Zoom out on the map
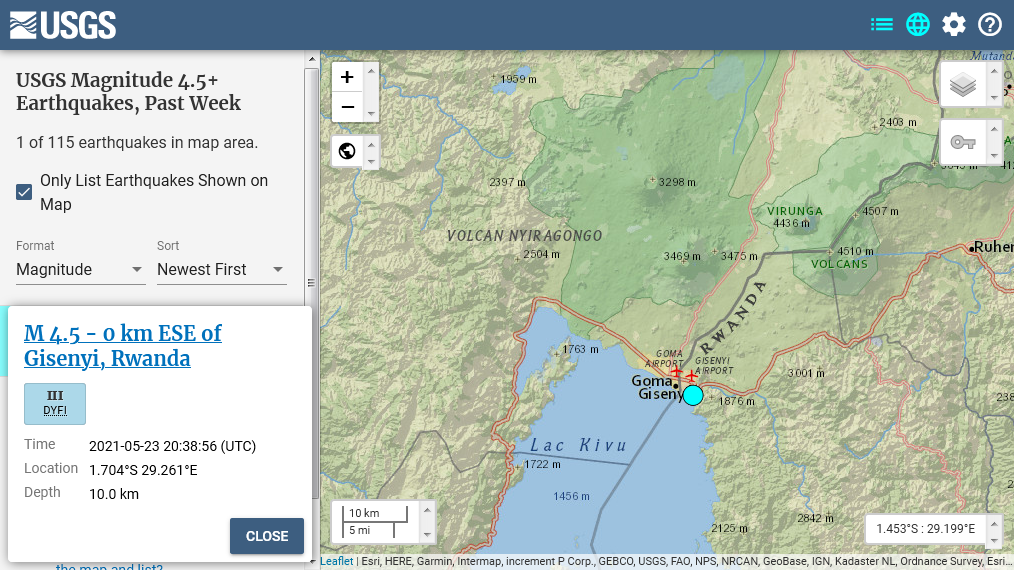Viewport: 1014px width, 570px height. [347, 107]
